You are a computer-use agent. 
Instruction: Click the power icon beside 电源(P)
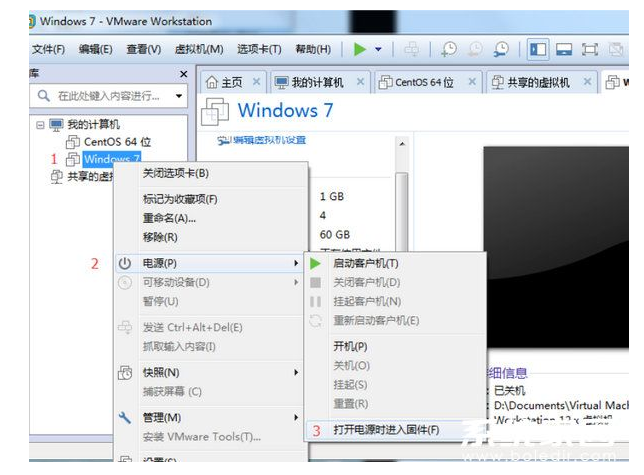click(x=125, y=263)
